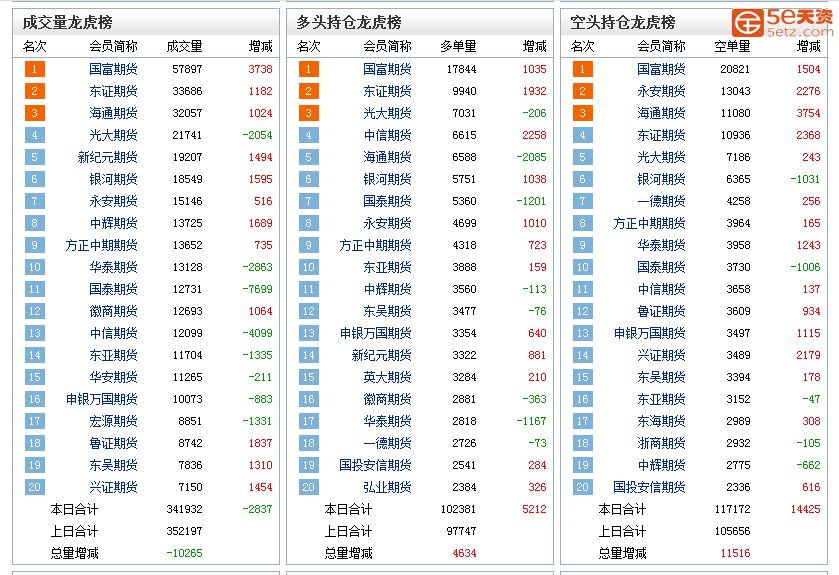
Task: Open 英大期货 in the 多头持仓龙虎榜 table
Action: click(x=387, y=377)
